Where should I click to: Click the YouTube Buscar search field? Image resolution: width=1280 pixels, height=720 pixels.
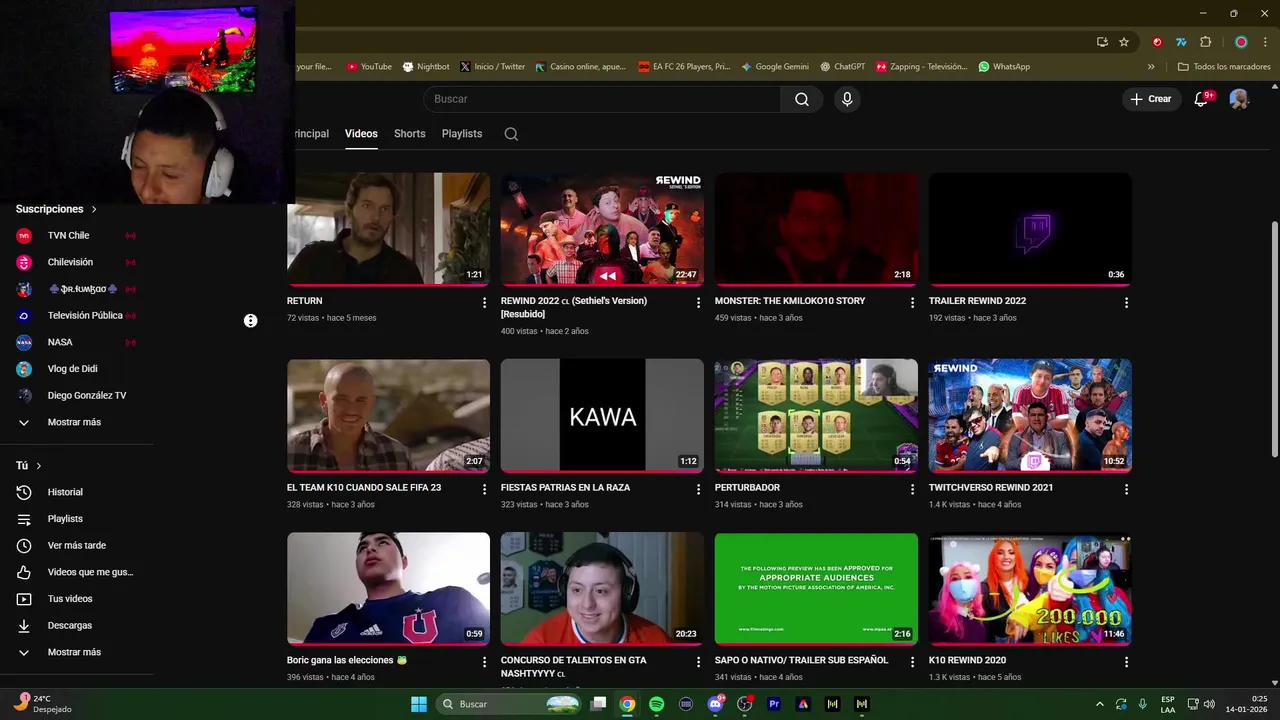pyautogui.click(x=602, y=99)
